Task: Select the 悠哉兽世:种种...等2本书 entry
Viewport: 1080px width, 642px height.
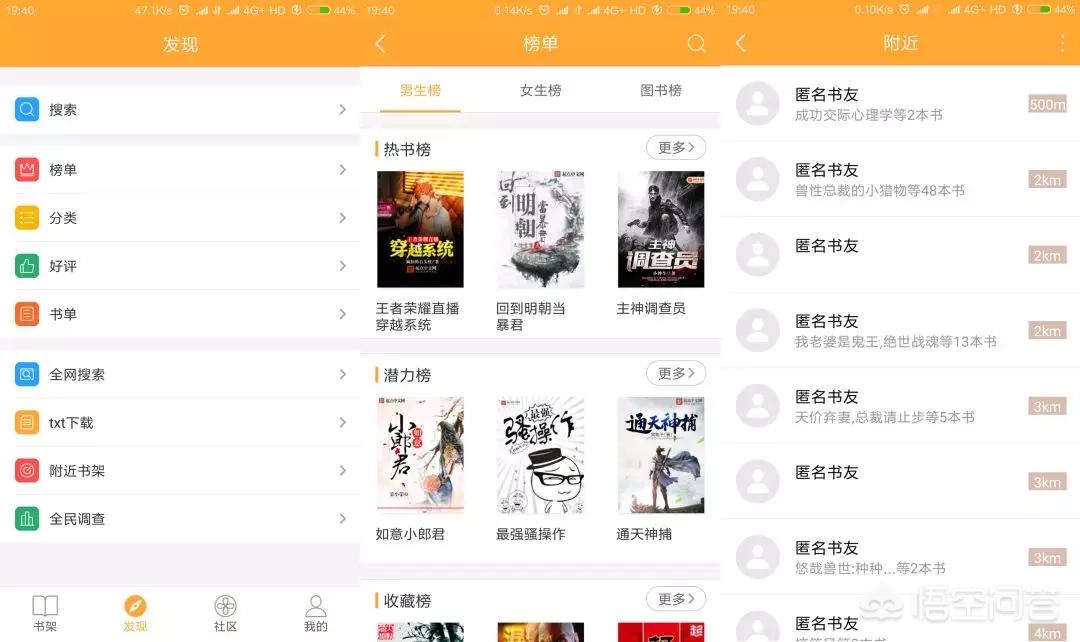Action: point(900,557)
